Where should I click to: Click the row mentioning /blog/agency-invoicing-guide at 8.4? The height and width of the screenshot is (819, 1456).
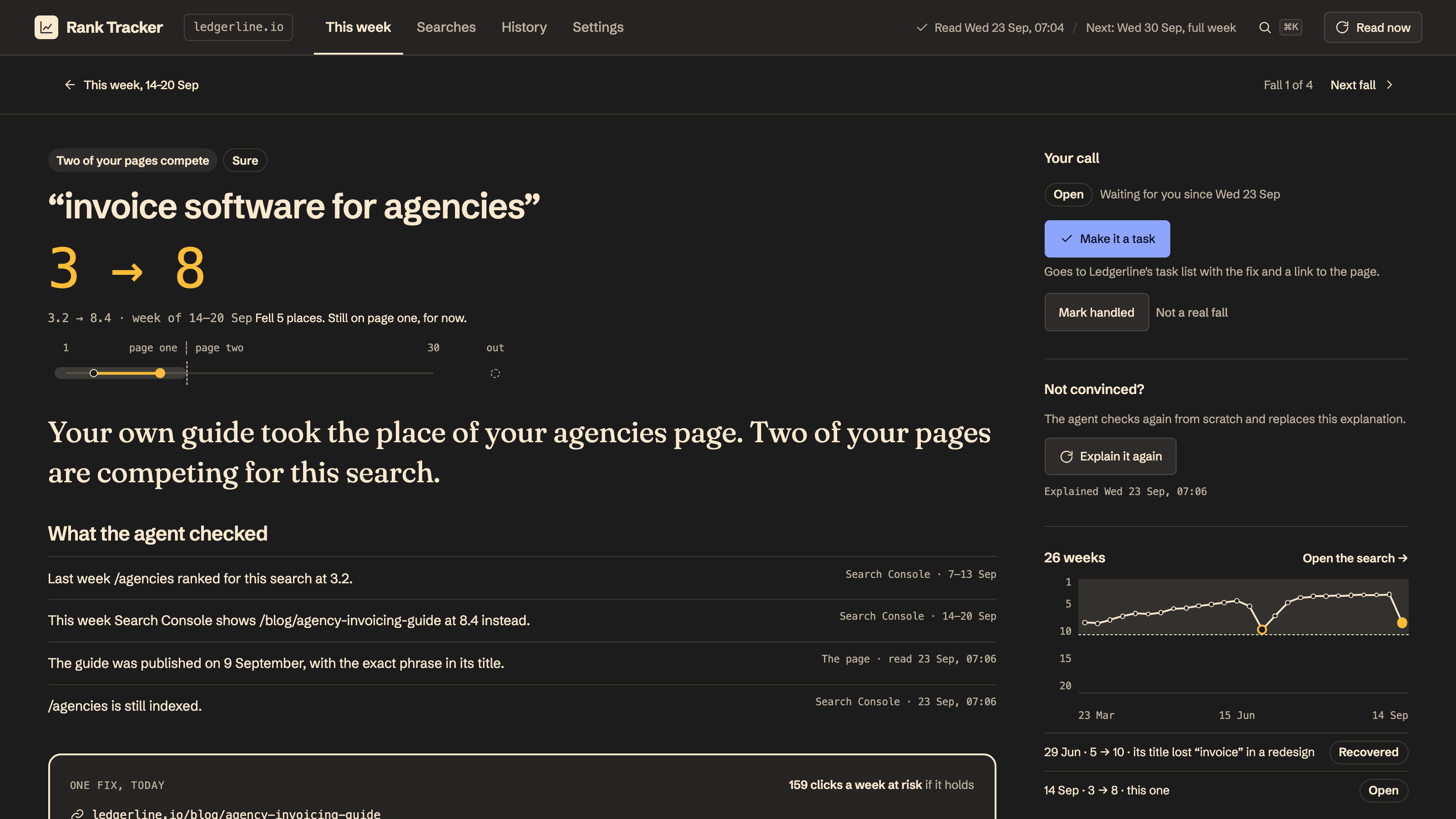522,621
